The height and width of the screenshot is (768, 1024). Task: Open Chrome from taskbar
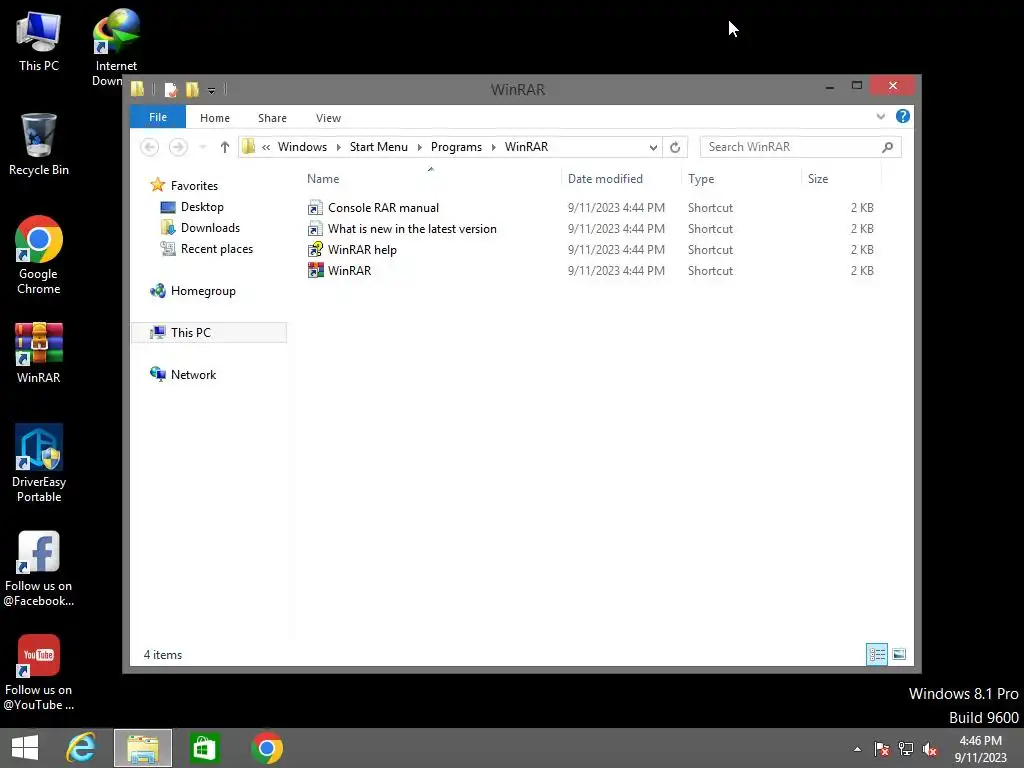[x=266, y=748]
